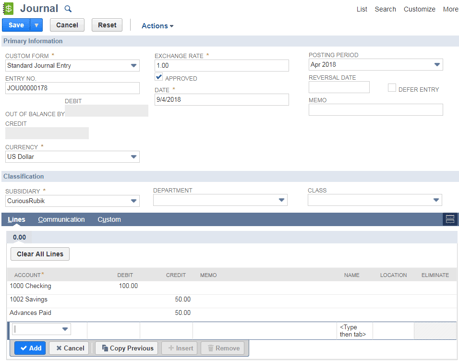Click the Remove line trash button
The image size is (459, 361).
point(224,348)
